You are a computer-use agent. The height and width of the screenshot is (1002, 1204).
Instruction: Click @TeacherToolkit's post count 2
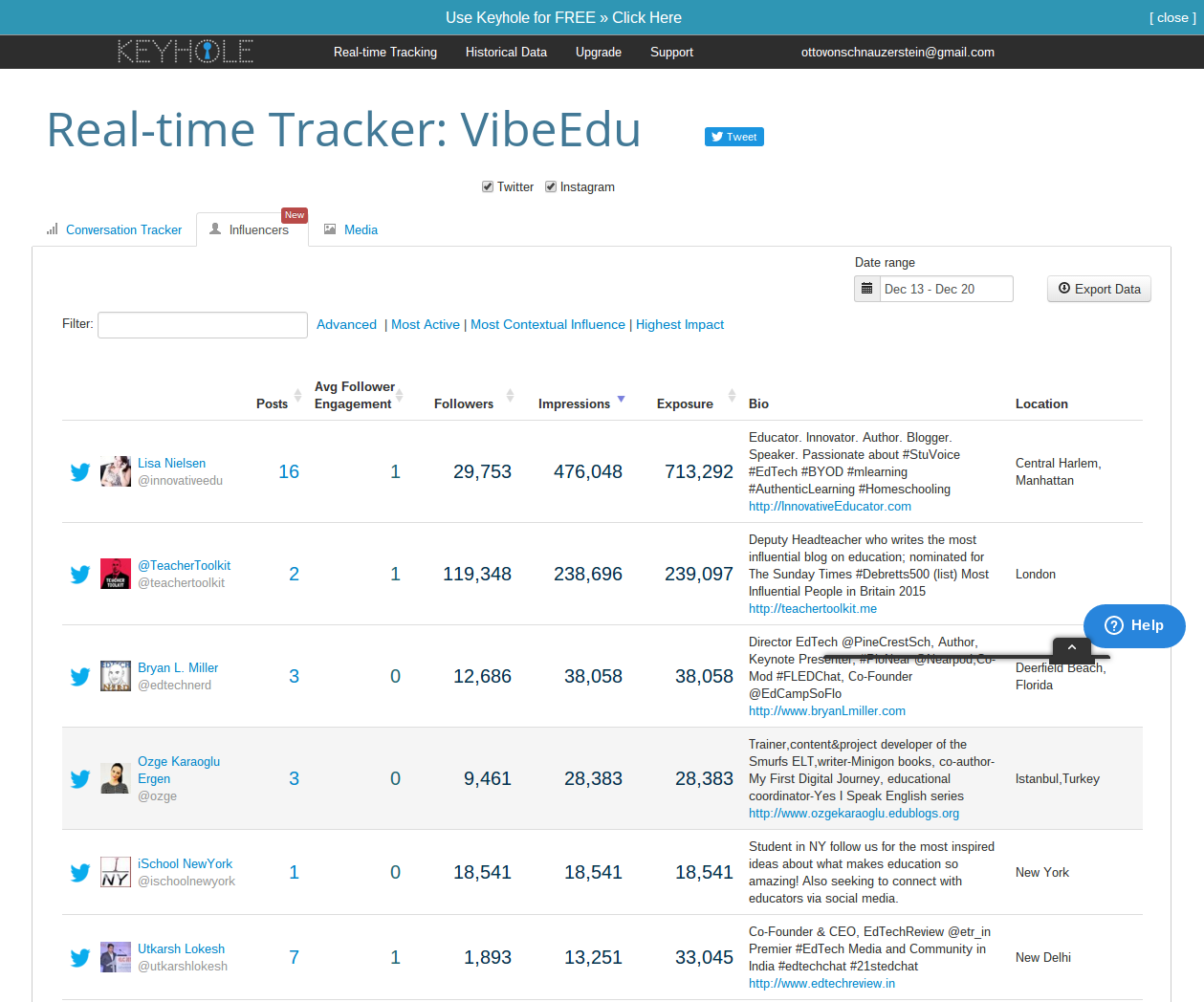coord(295,575)
